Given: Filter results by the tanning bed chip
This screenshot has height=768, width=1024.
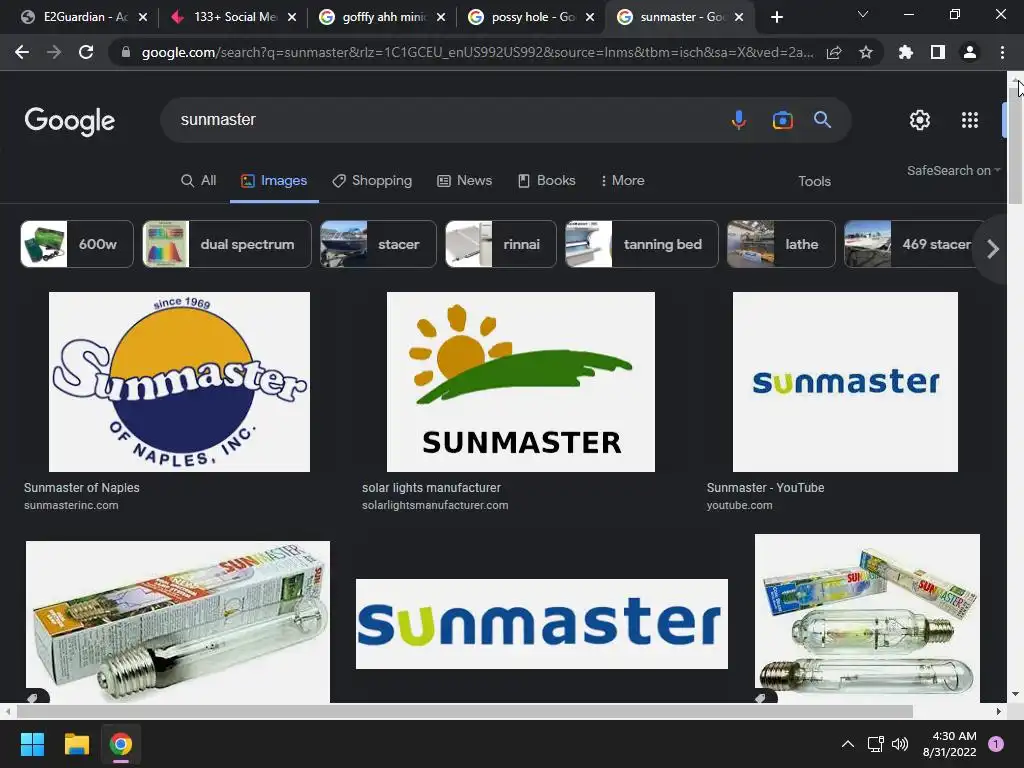Looking at the screenshot, I should 641,244.
